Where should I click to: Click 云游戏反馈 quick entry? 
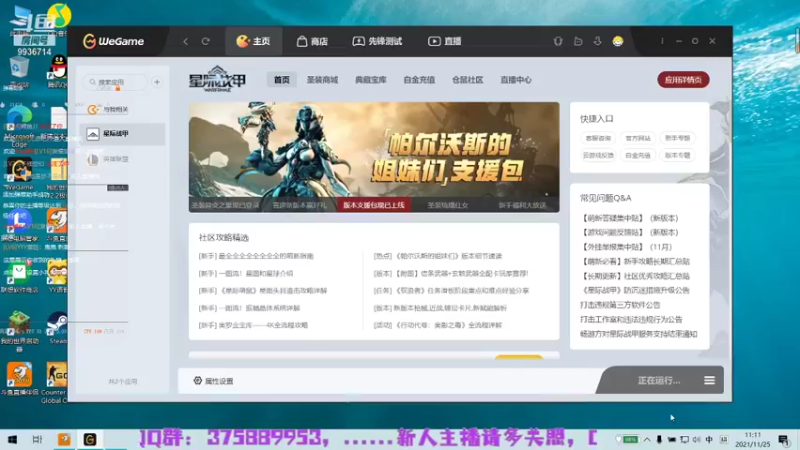(598, 155)
